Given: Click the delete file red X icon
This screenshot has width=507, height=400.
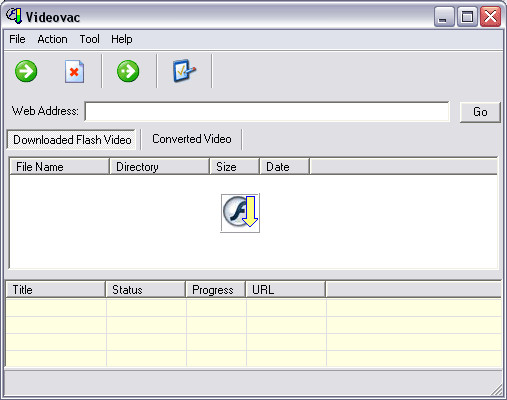Looking at the screenshot, I should pos(74,71).
